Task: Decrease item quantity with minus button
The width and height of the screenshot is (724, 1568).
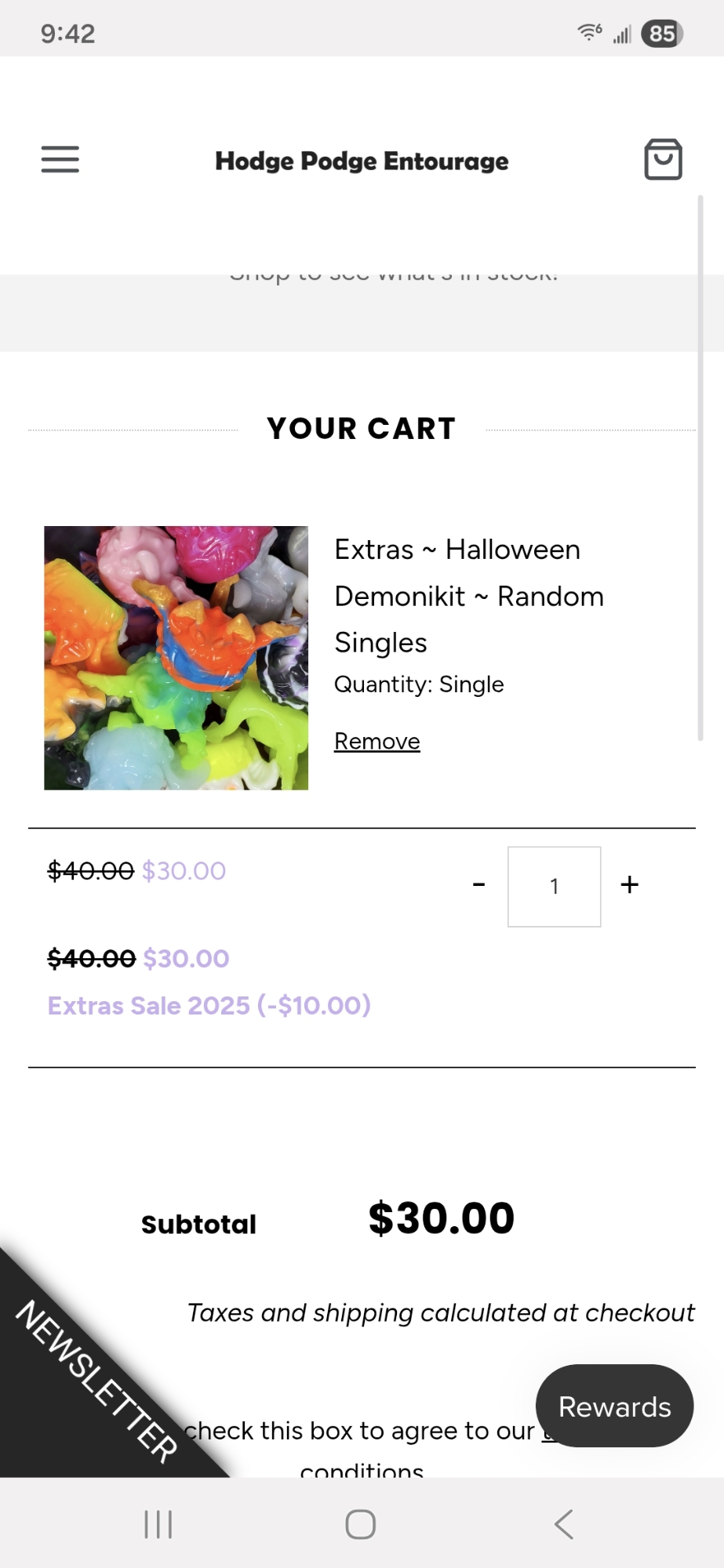Action: [478, 886]
